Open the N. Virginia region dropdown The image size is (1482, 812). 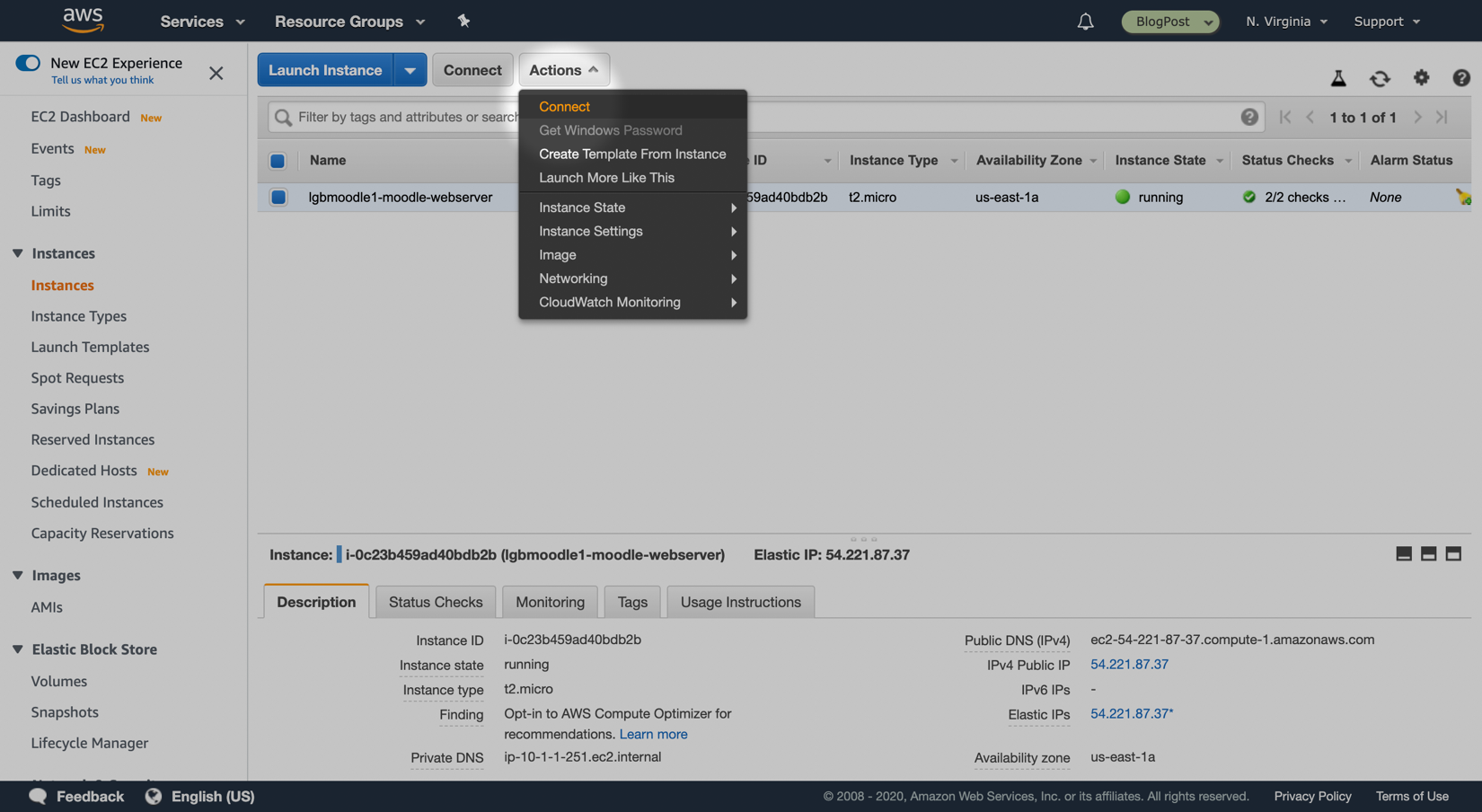[x=1286, y=22]
